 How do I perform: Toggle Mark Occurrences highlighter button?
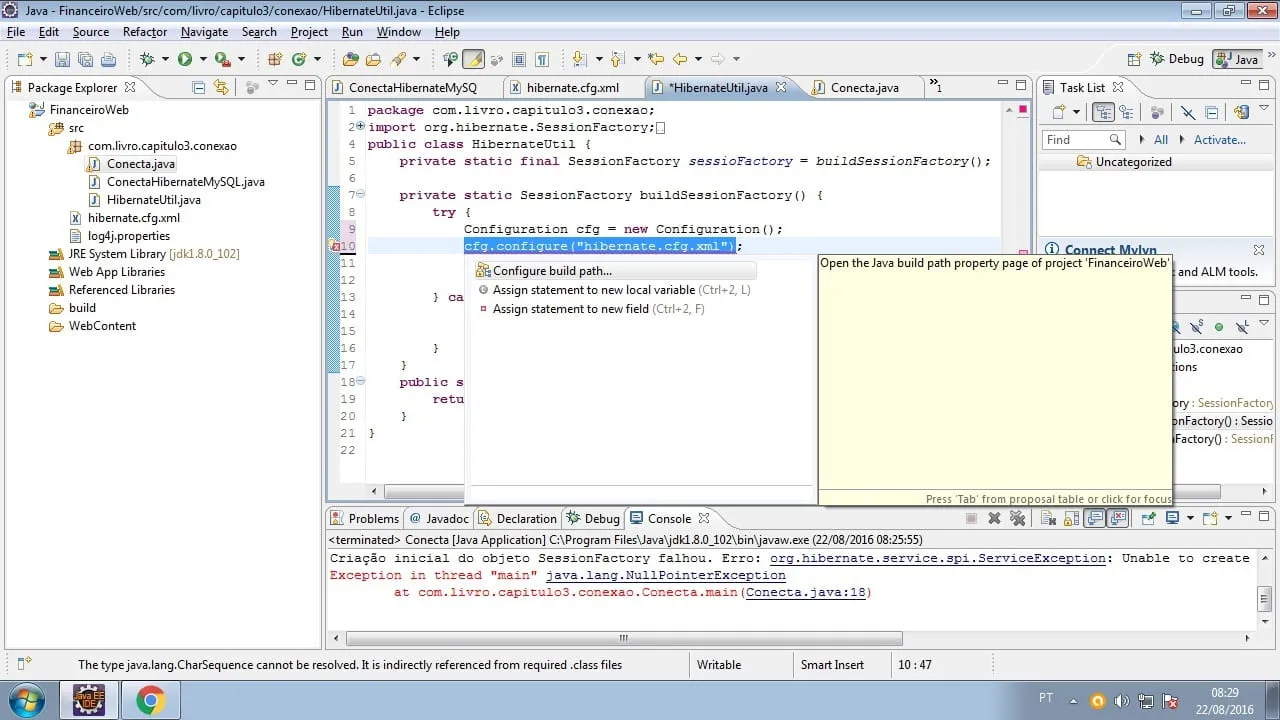click(473, 60)
